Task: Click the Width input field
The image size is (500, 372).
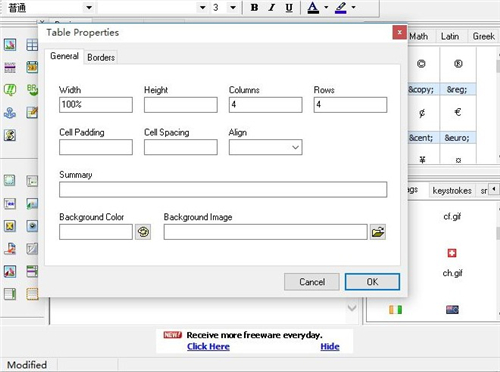Action: point(96,105)
